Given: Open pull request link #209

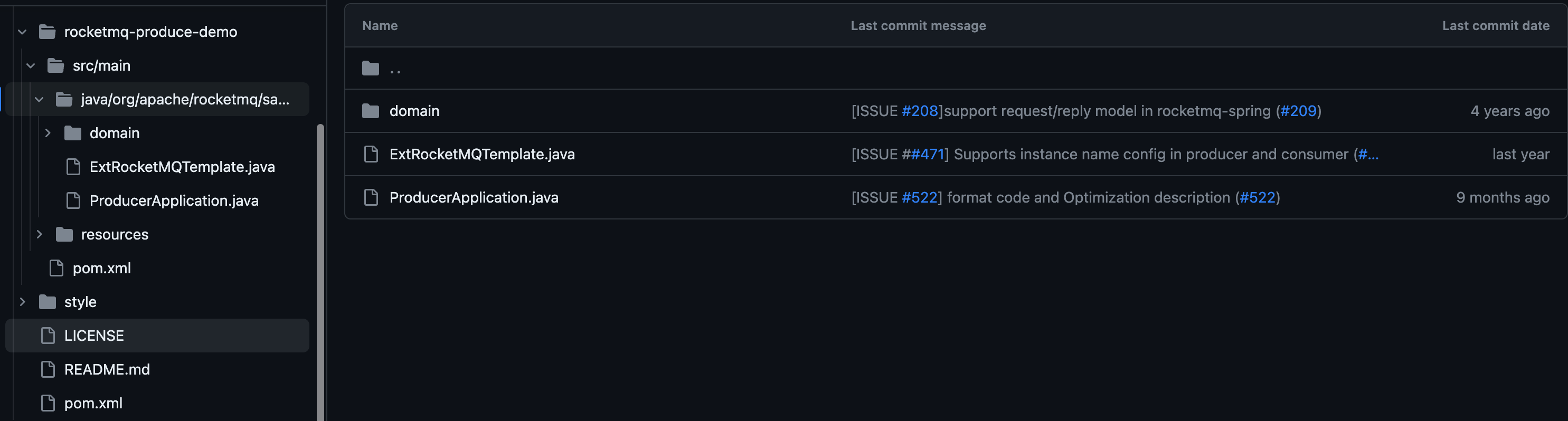Looking at the screenshot, I should (x=1298, y=111).
